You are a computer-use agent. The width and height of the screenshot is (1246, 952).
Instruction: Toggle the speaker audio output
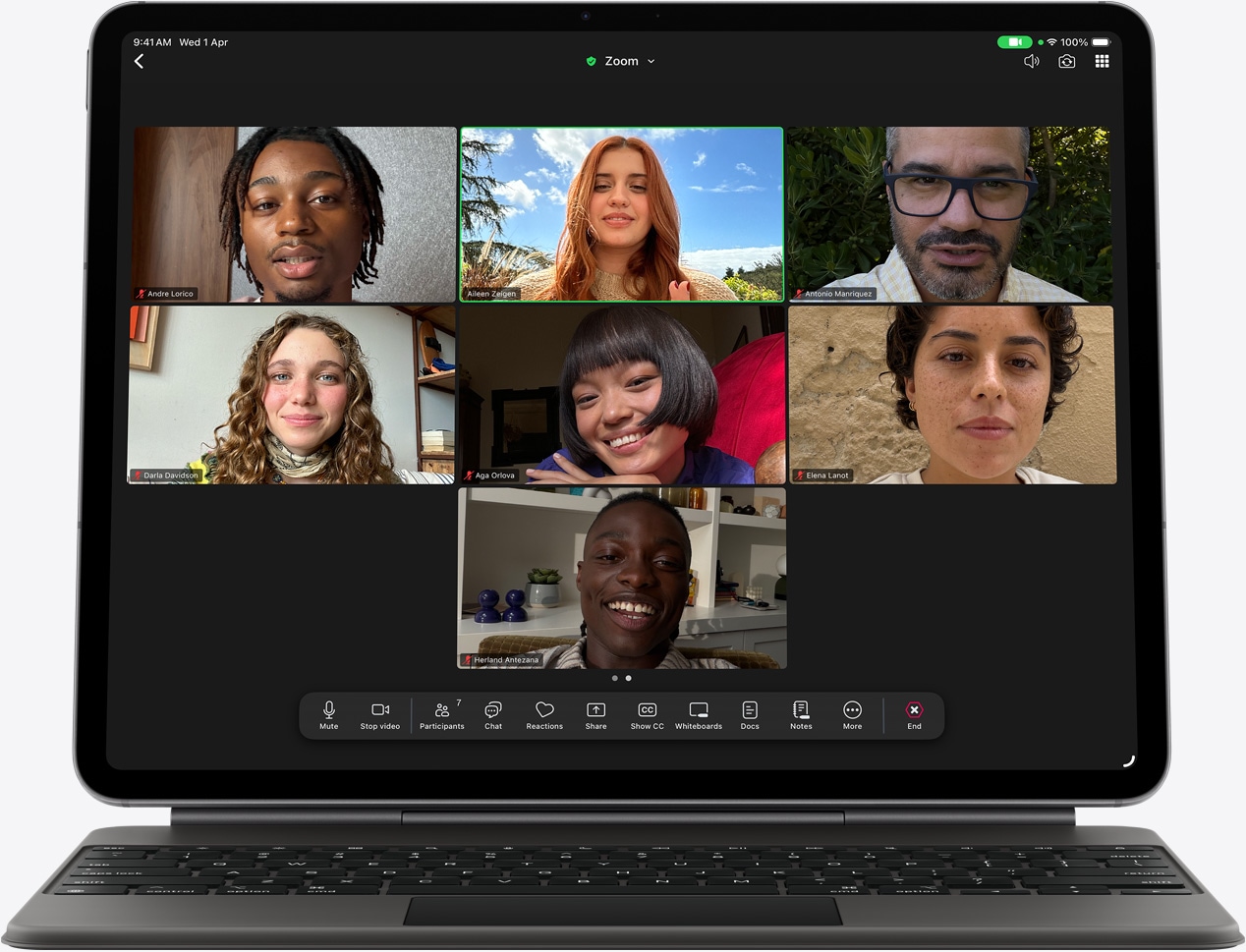click(1031, 61)
